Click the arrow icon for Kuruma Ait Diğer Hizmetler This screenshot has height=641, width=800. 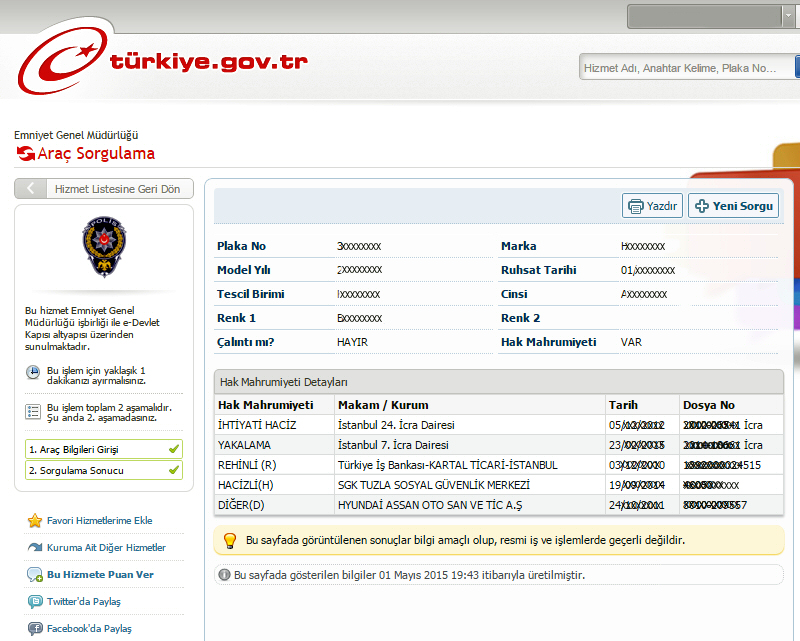click(x=35, y=547)
